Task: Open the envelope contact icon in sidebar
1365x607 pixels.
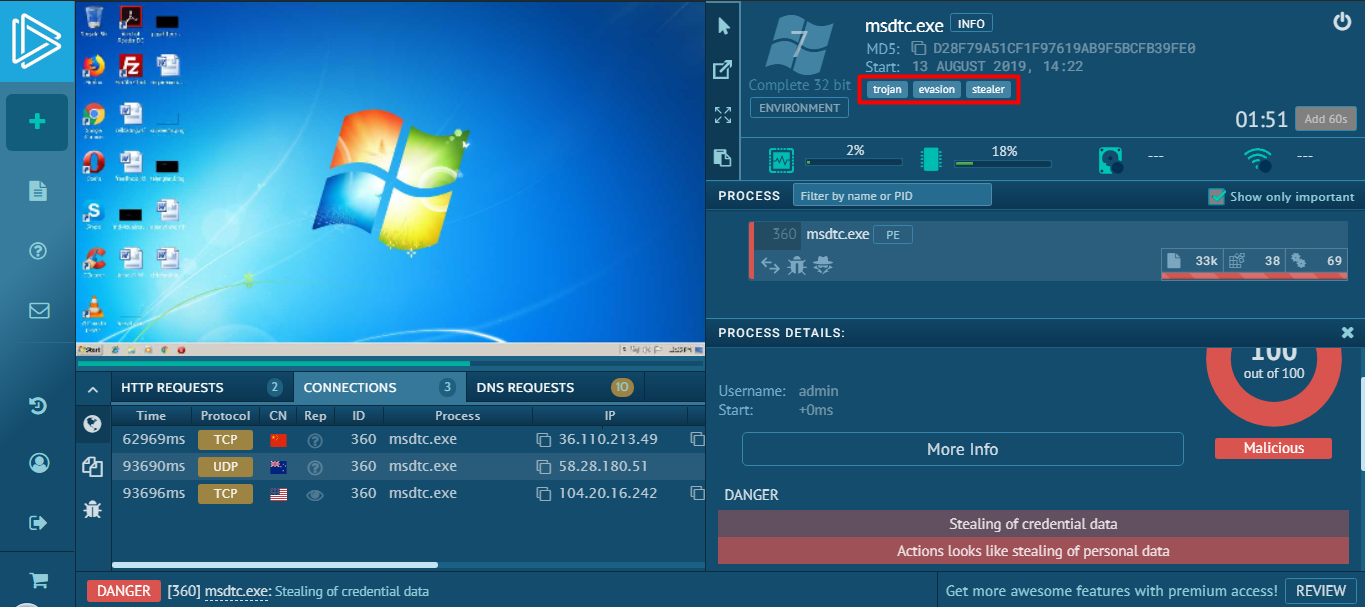Action: click(x=39, y=310)
